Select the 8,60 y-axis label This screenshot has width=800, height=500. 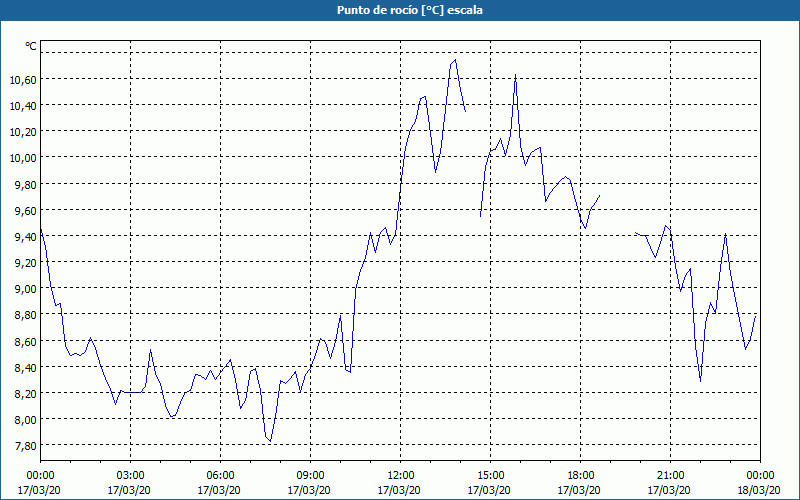pos(26,341)
